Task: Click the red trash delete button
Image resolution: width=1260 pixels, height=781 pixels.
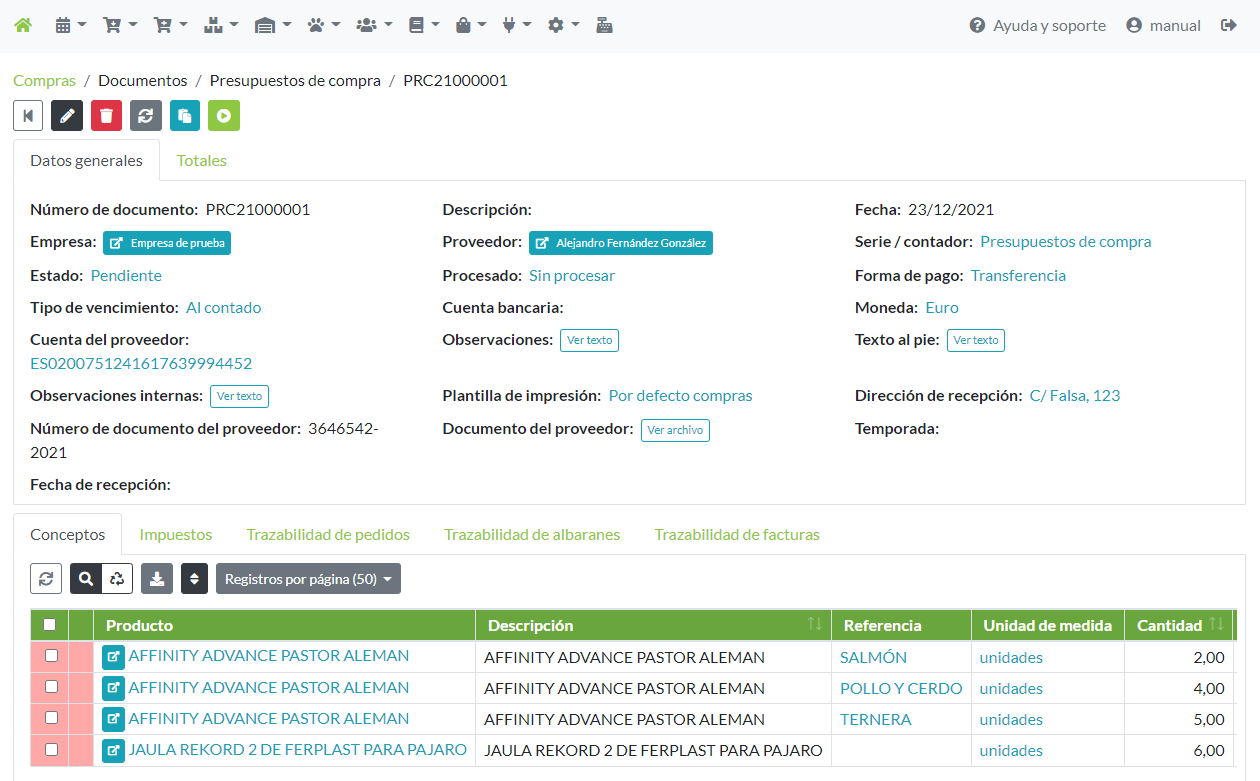Action: 106,116
